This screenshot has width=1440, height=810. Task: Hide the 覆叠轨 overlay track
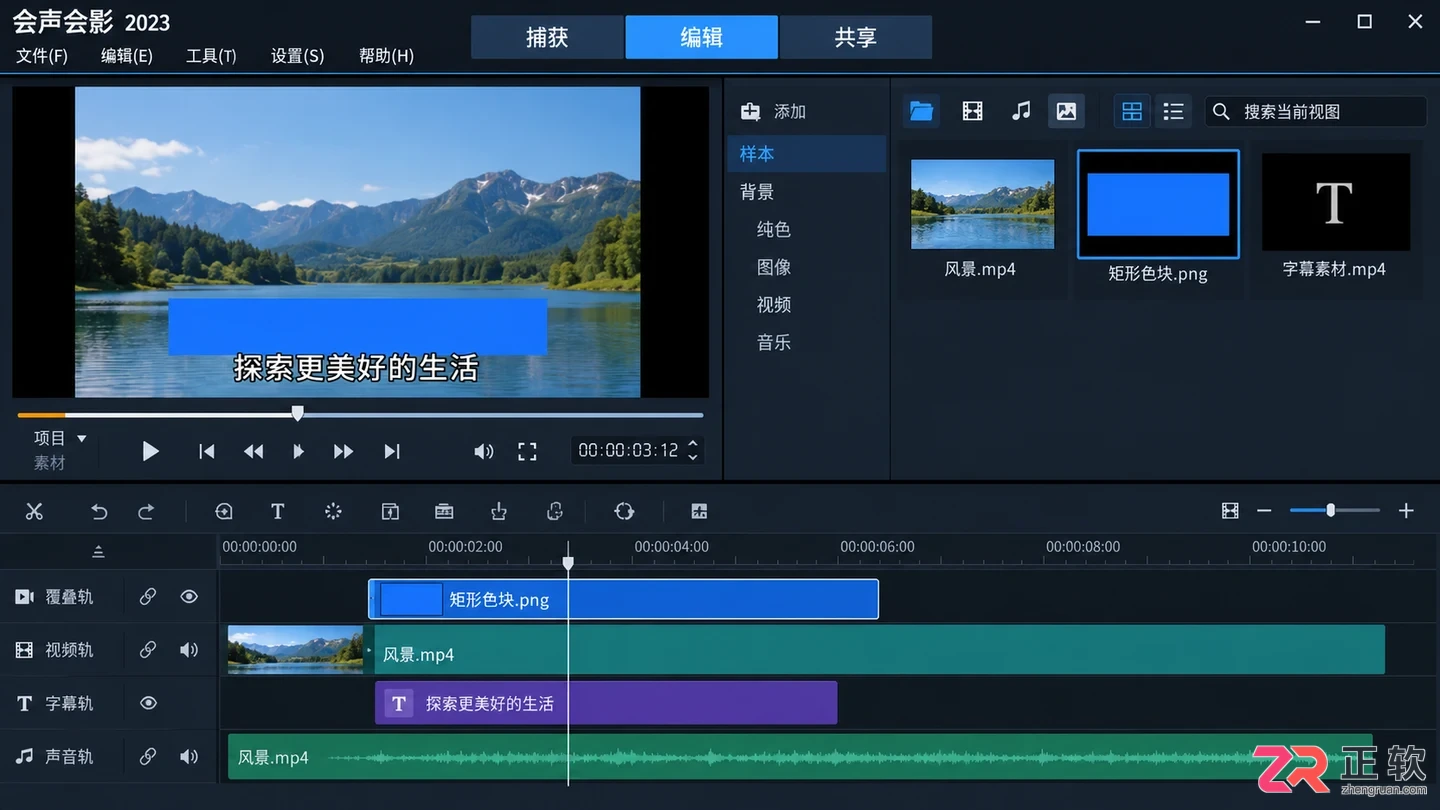(x=189, y=597)
